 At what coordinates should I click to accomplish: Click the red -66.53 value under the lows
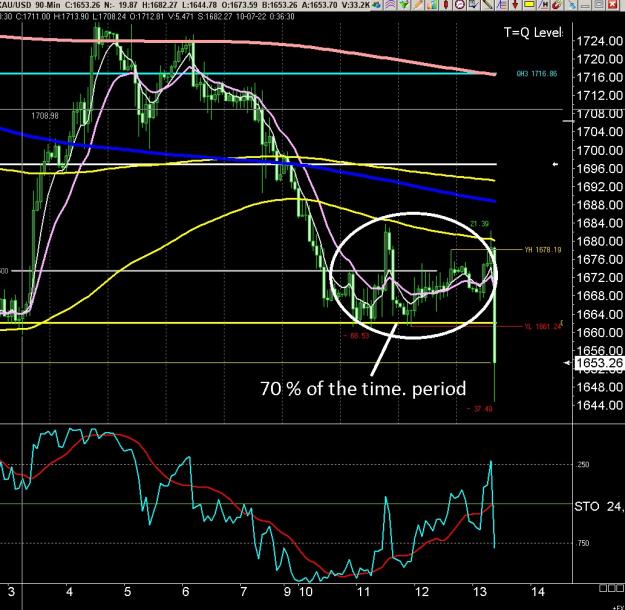point(356,336)
